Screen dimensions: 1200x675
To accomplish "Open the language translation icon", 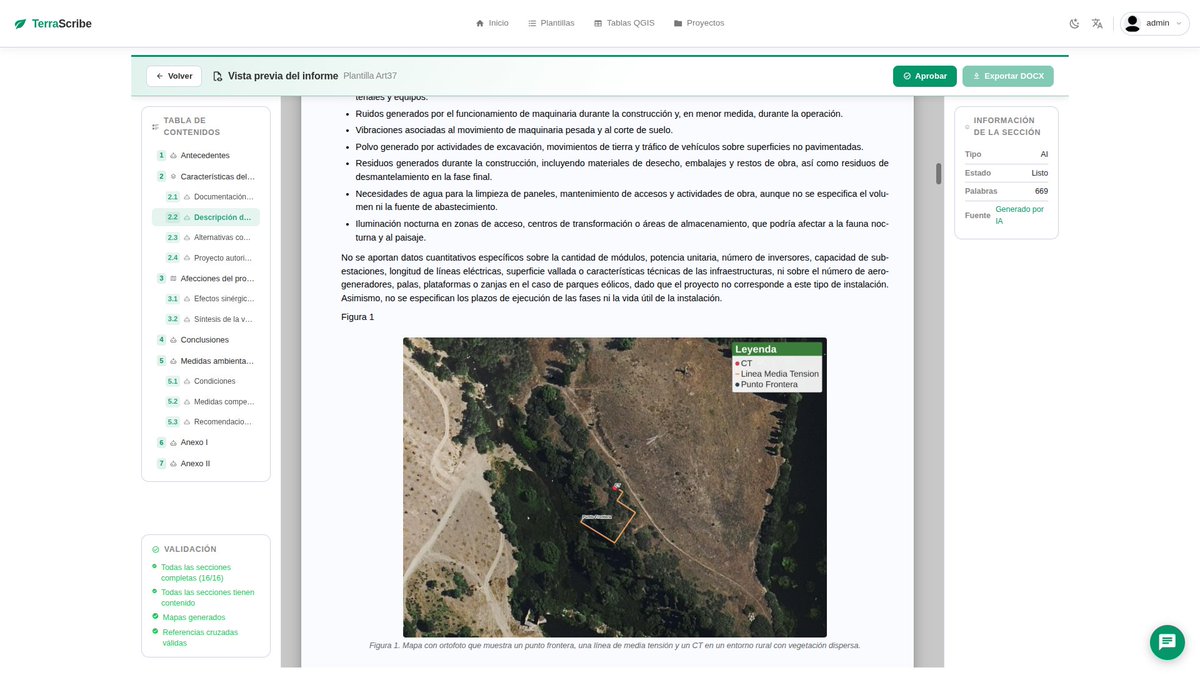I will [x=1097, y=23].
